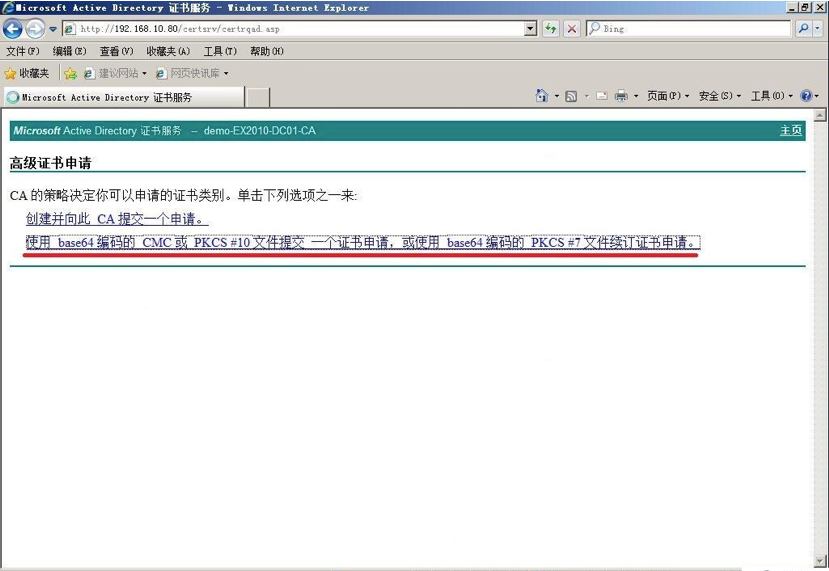Open the Home page icon in command bar
Viewport: 829px width, 571px height.
541,96
